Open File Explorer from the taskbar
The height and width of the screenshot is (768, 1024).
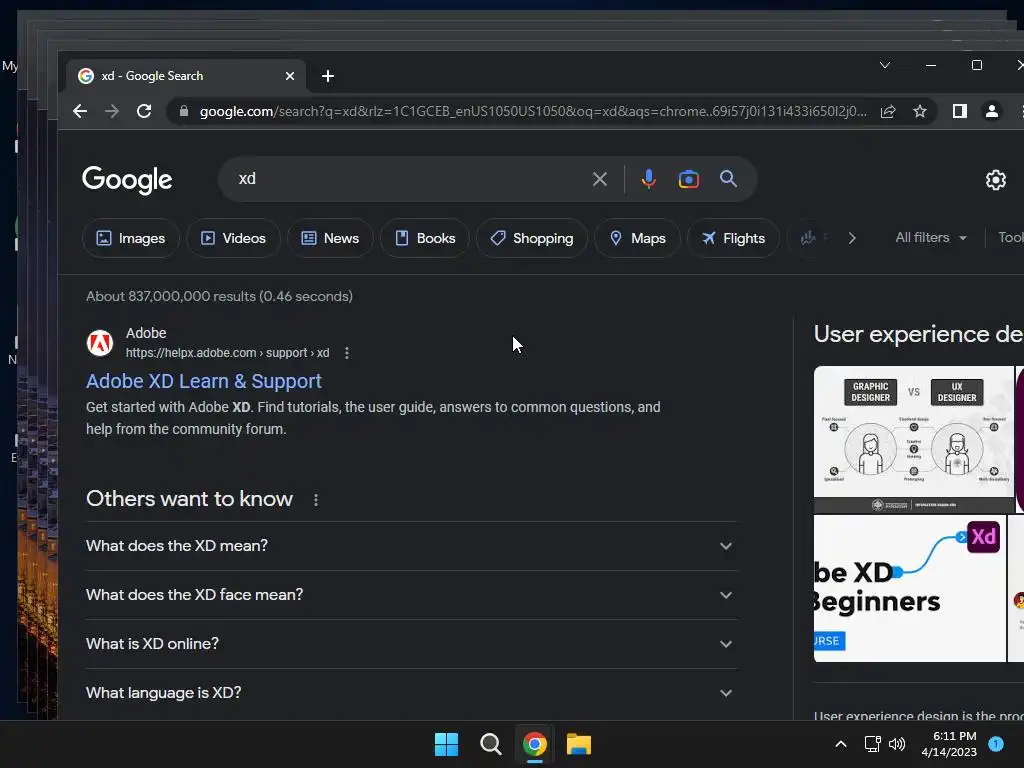[579, 744]
